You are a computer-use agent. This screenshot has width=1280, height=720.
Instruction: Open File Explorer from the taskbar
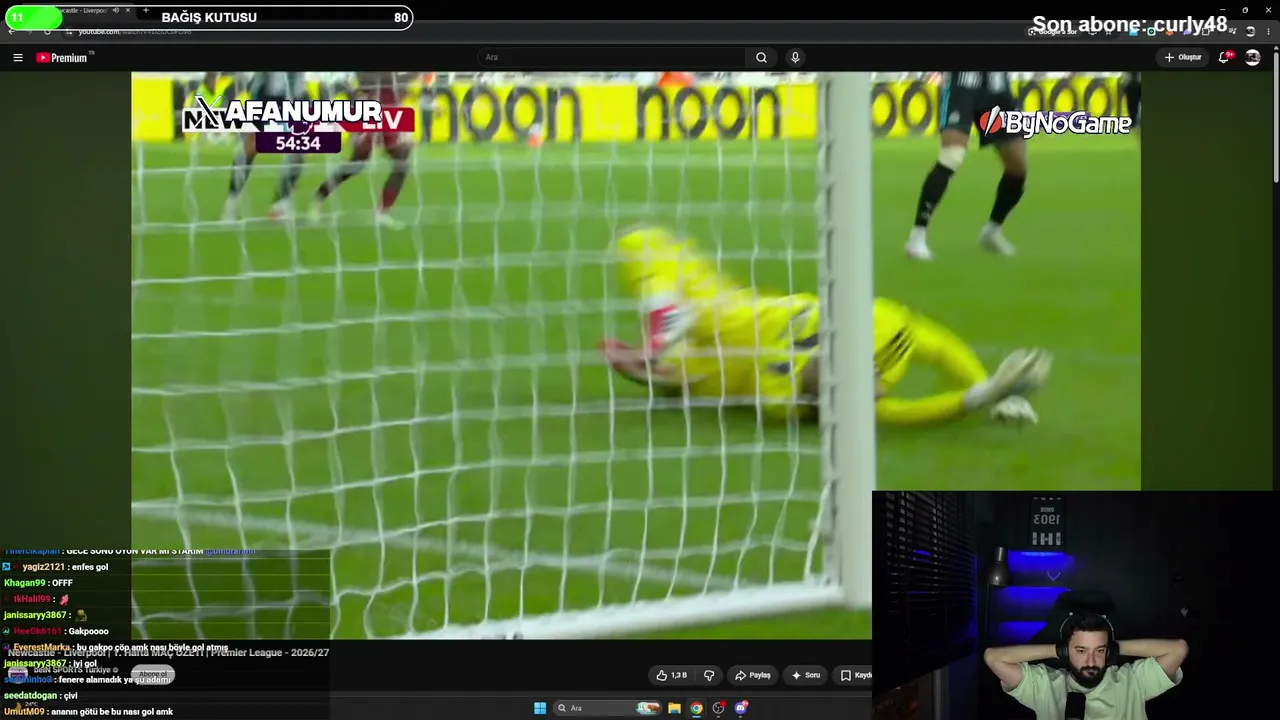click(x=675, y=708)
